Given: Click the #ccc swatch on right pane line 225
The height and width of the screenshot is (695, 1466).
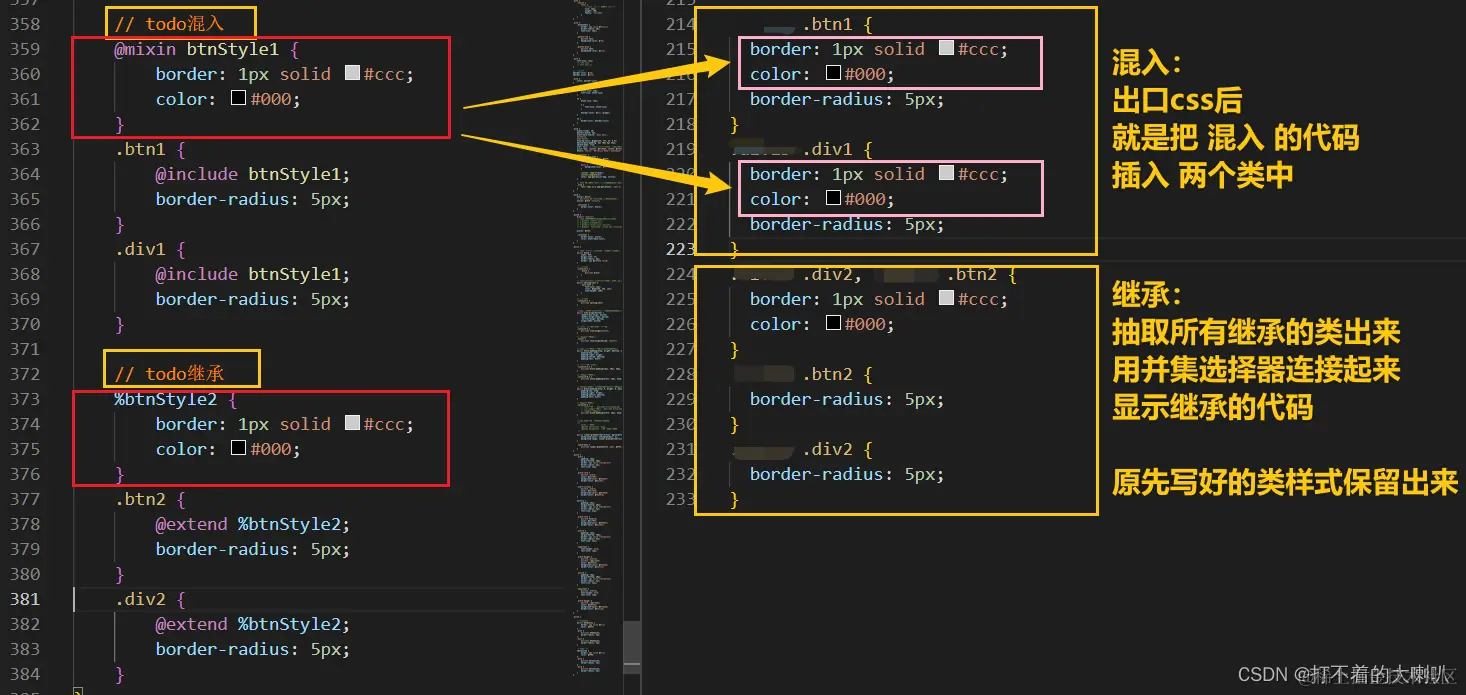Looking at the screenshot, I should click(x=946, y=298).
